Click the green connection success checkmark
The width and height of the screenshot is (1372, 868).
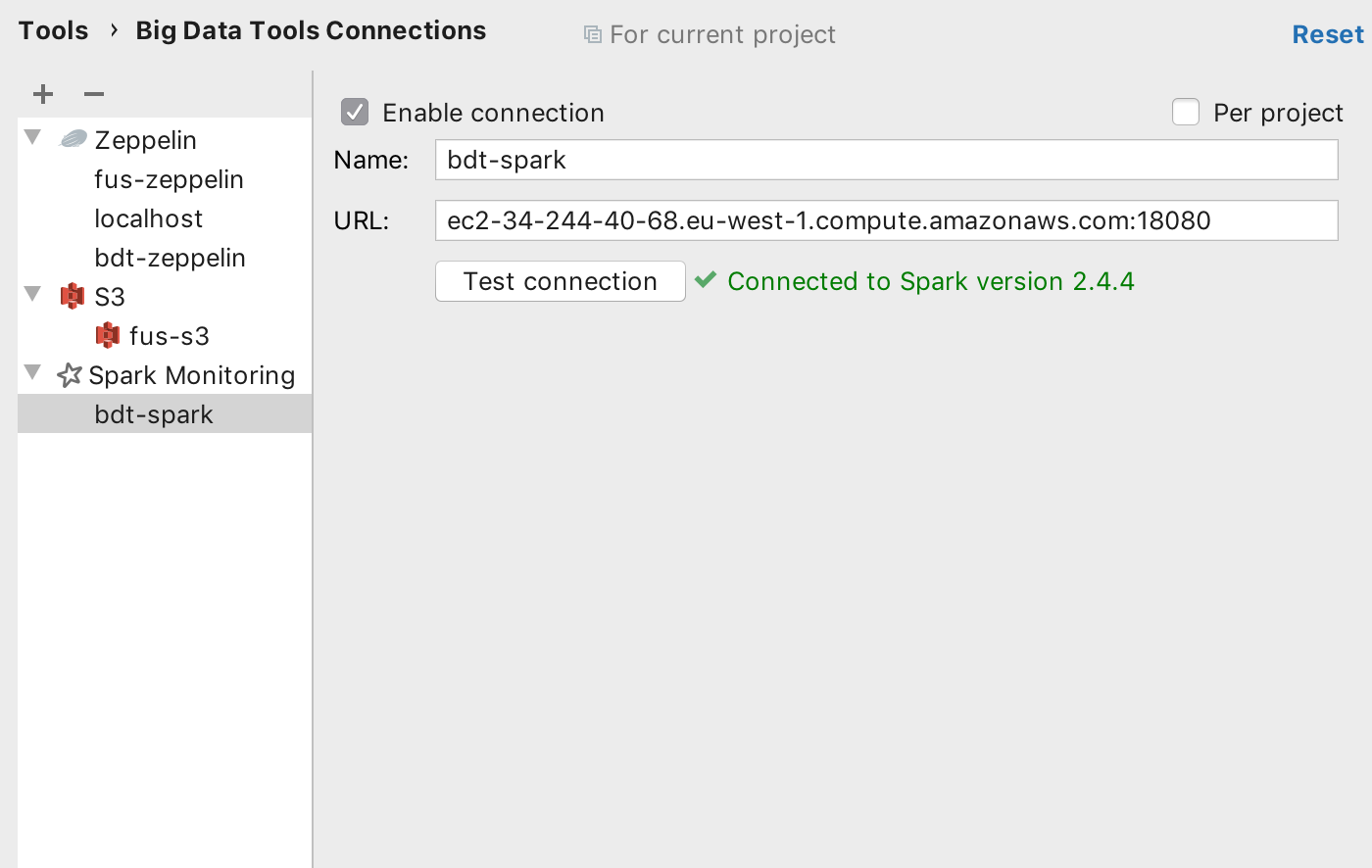706,280
